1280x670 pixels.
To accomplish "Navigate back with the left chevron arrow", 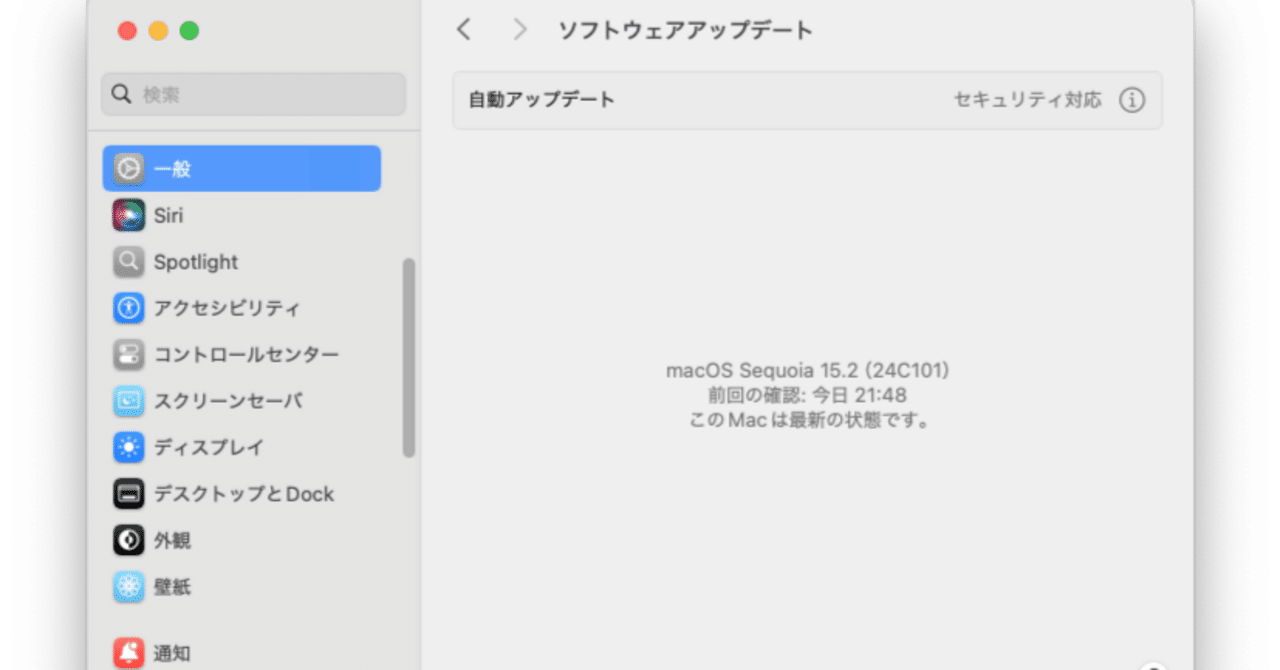I will click(463, 30).
